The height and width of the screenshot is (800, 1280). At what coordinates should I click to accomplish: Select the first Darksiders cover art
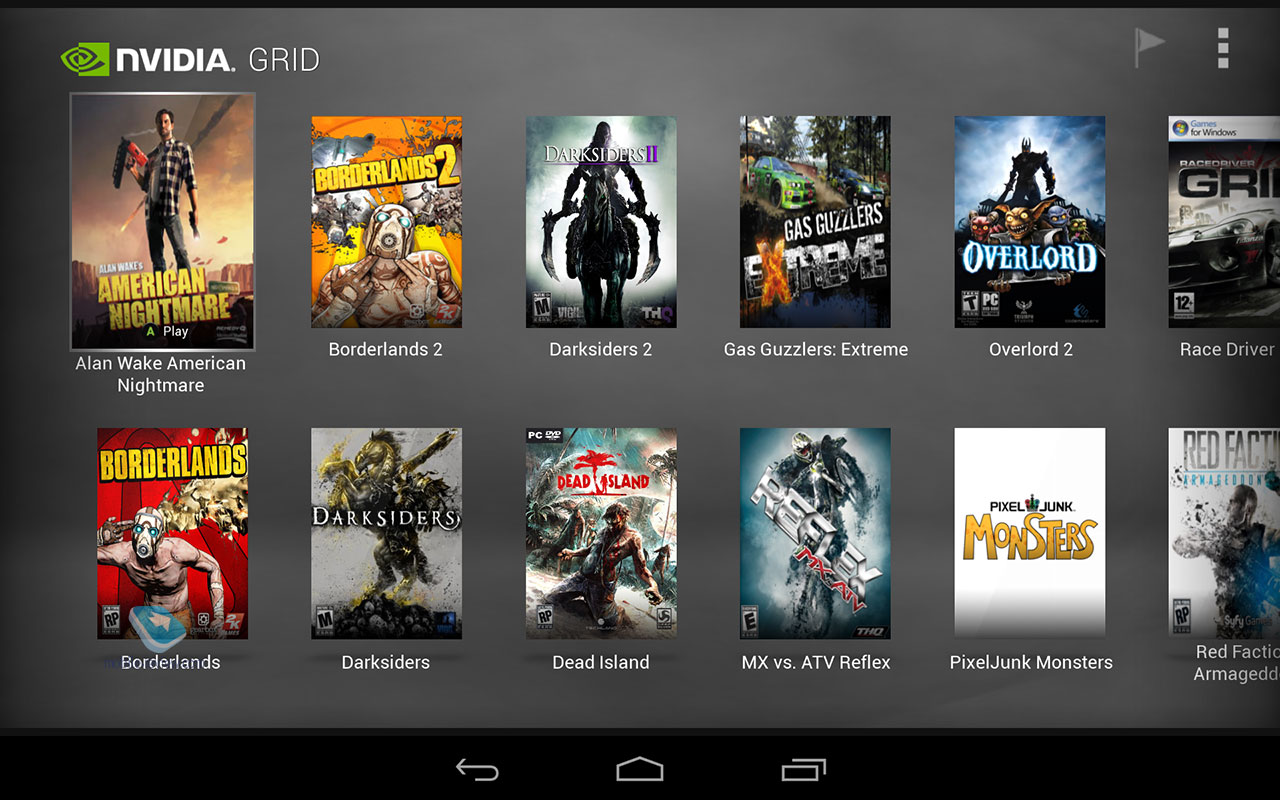coord(386,534)
